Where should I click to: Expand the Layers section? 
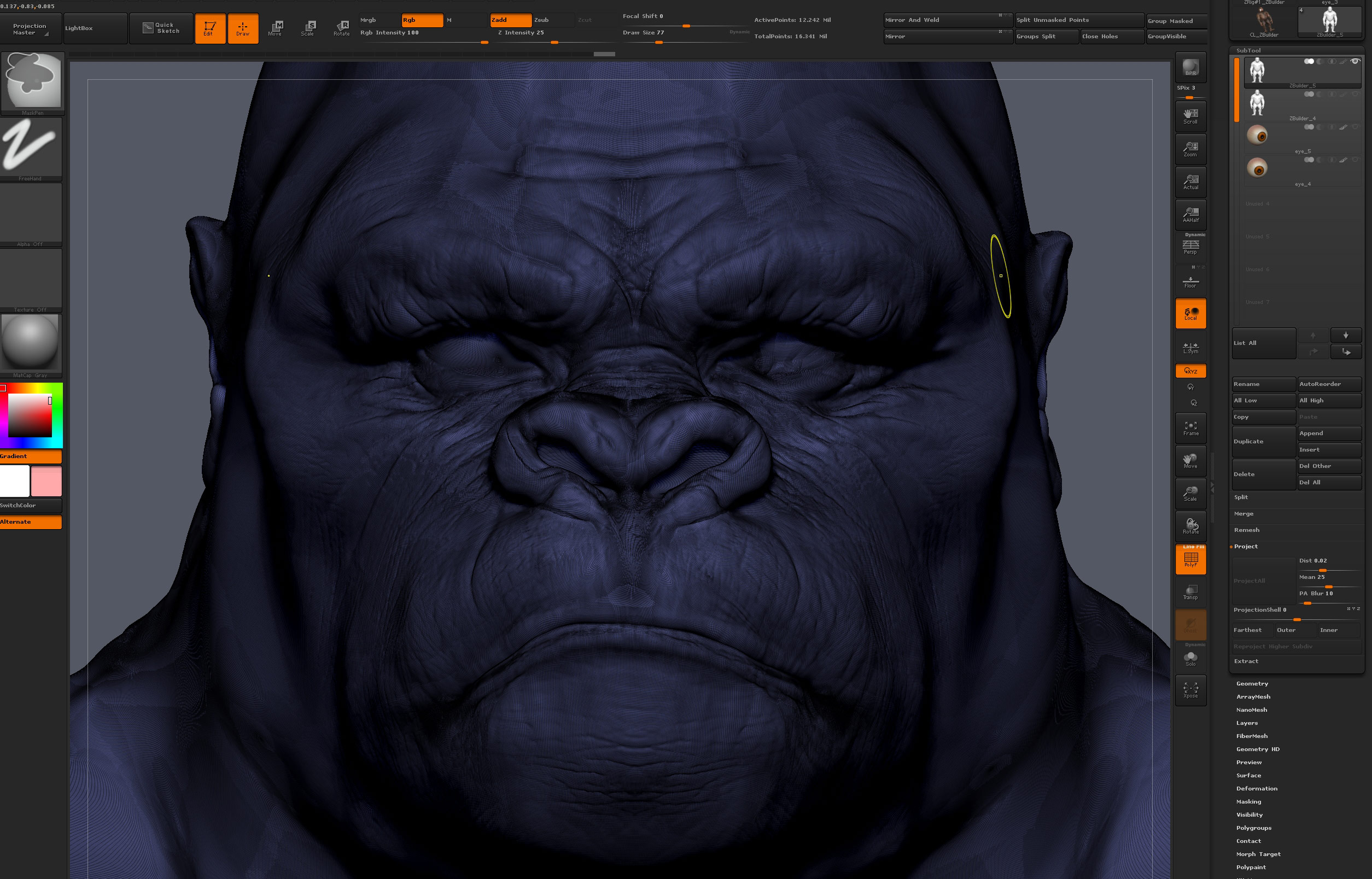coord(1247,723)
